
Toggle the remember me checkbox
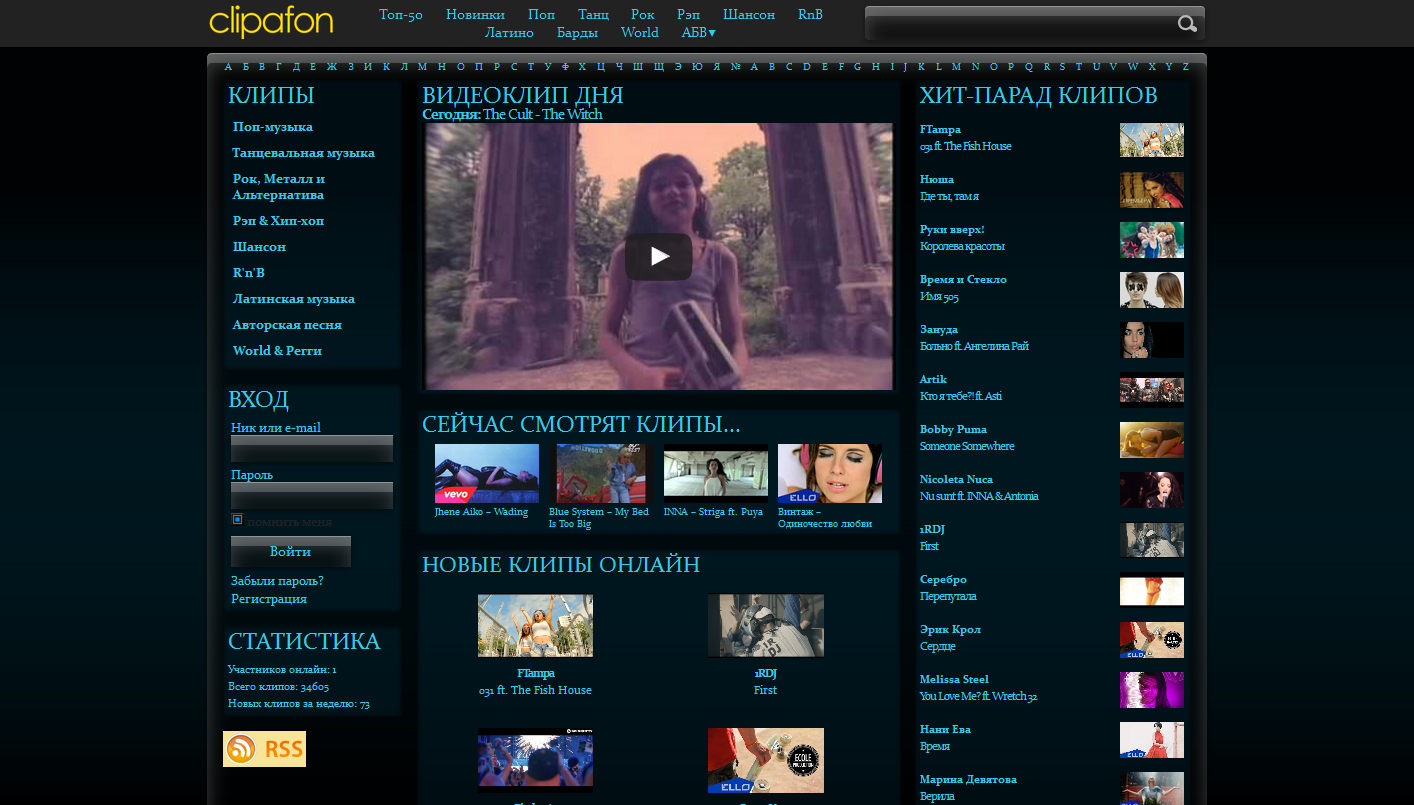(238, 519)
